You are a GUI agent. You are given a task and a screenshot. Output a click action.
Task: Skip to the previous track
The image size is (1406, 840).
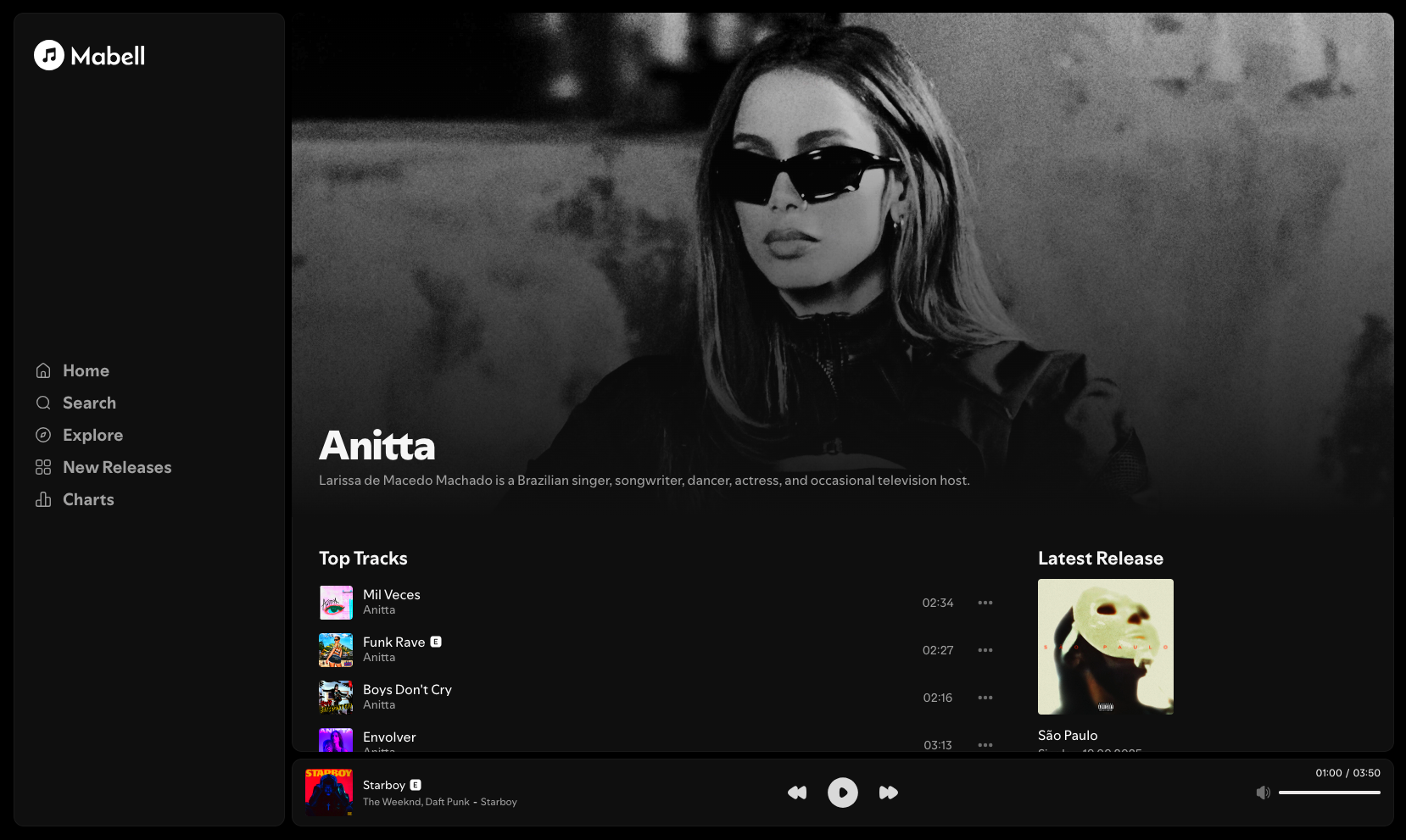coord(797,793)
